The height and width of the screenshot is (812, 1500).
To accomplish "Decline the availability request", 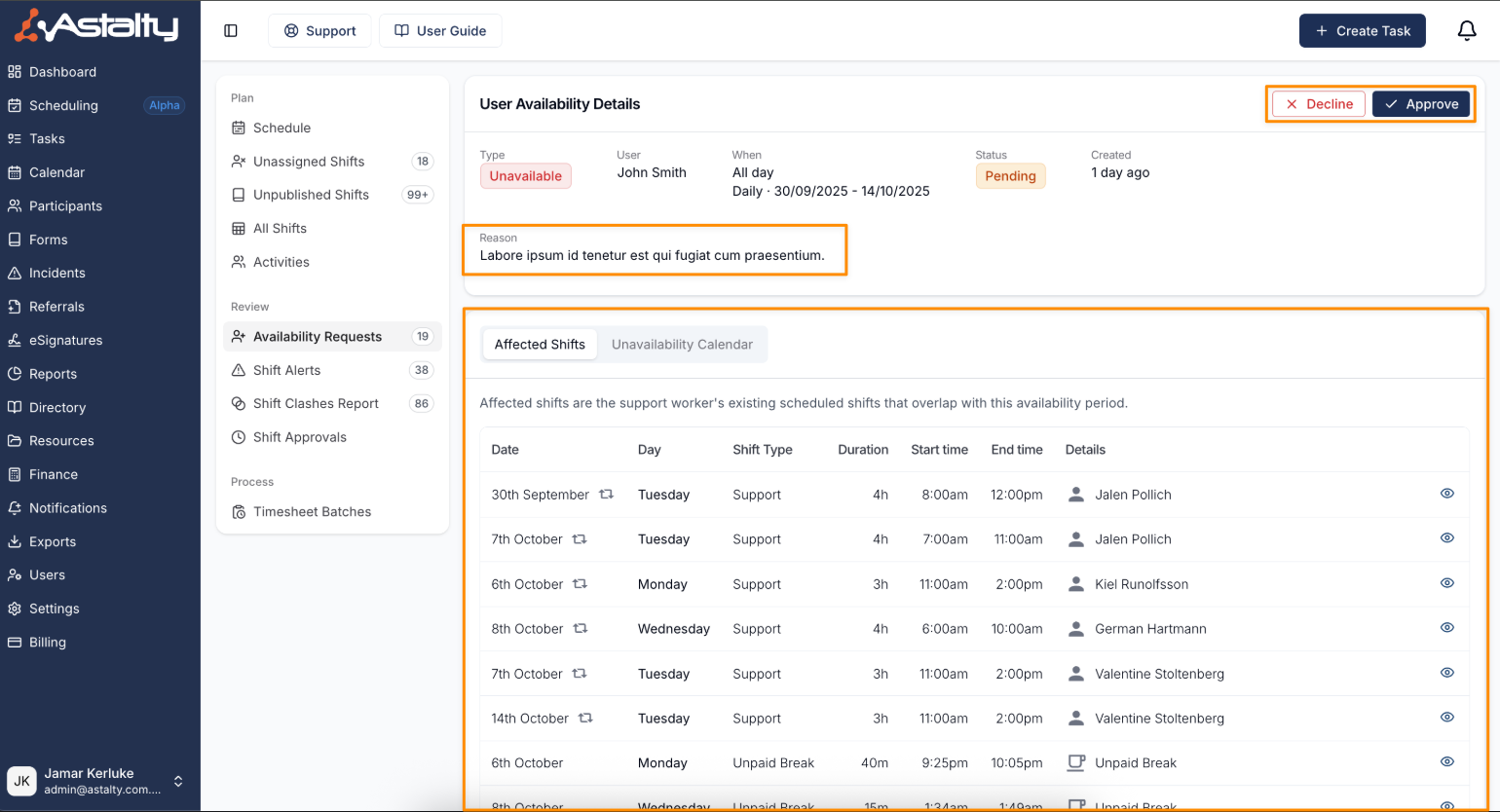I will [x=1318, y=104].
